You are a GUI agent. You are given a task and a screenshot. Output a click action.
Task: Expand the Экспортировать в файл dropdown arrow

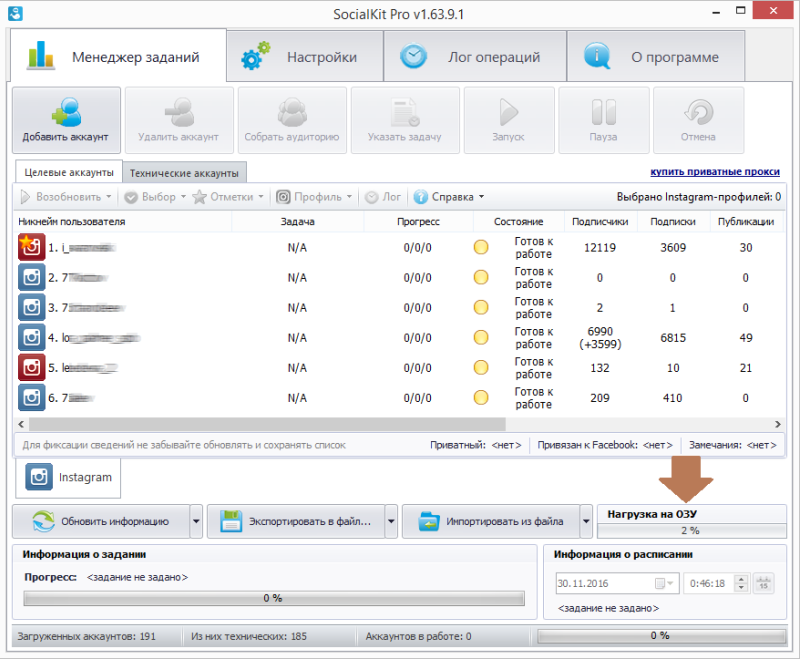(391, 521)
